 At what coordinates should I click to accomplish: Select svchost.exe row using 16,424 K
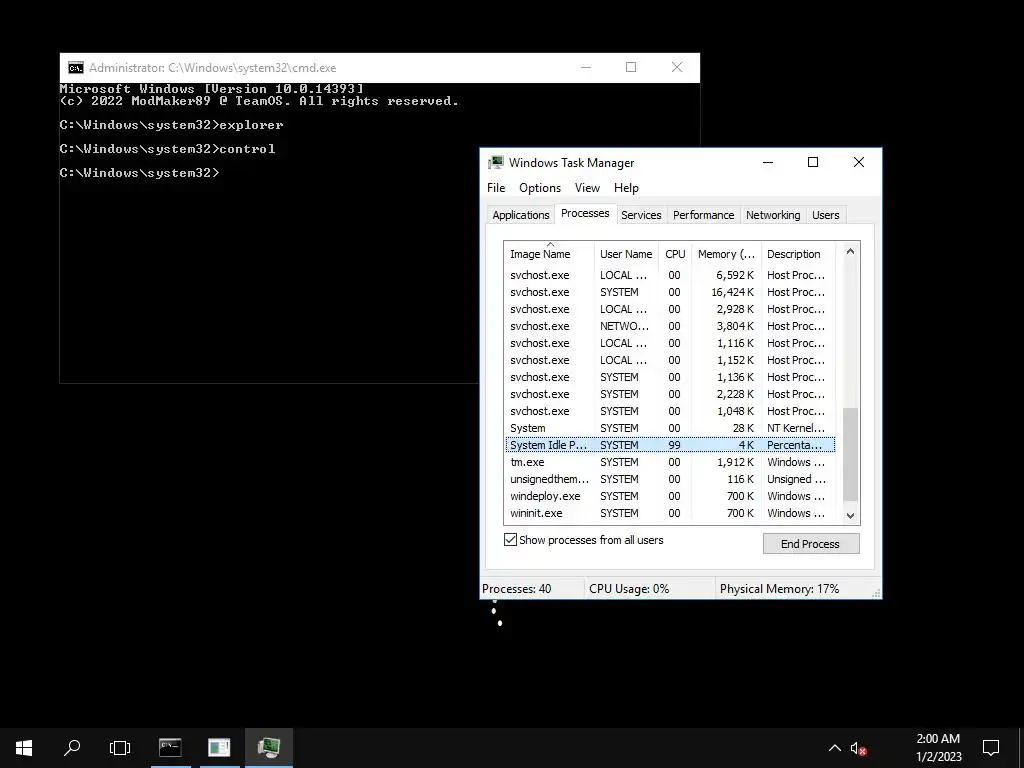(x=671, y=293)
